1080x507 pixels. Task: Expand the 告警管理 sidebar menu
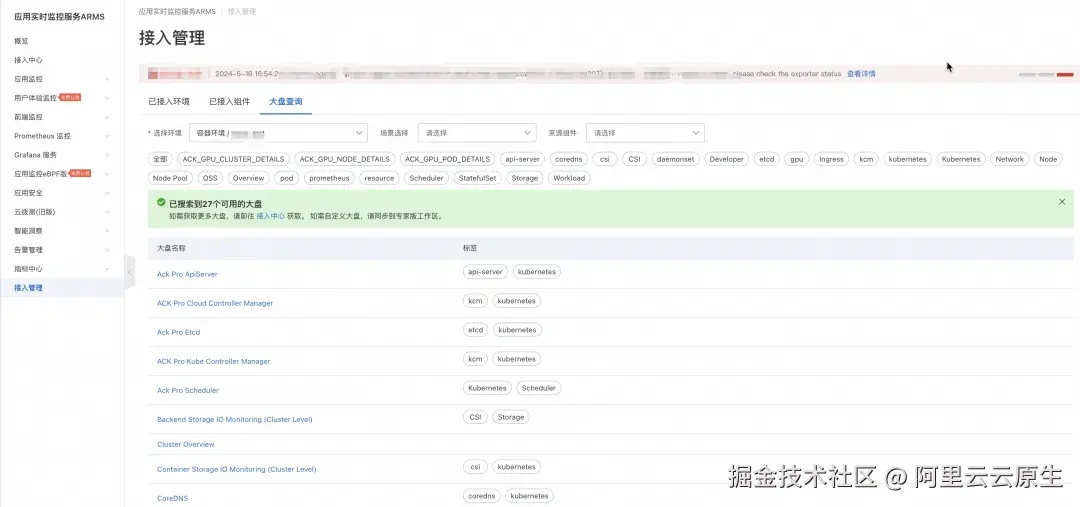[107, 250]
